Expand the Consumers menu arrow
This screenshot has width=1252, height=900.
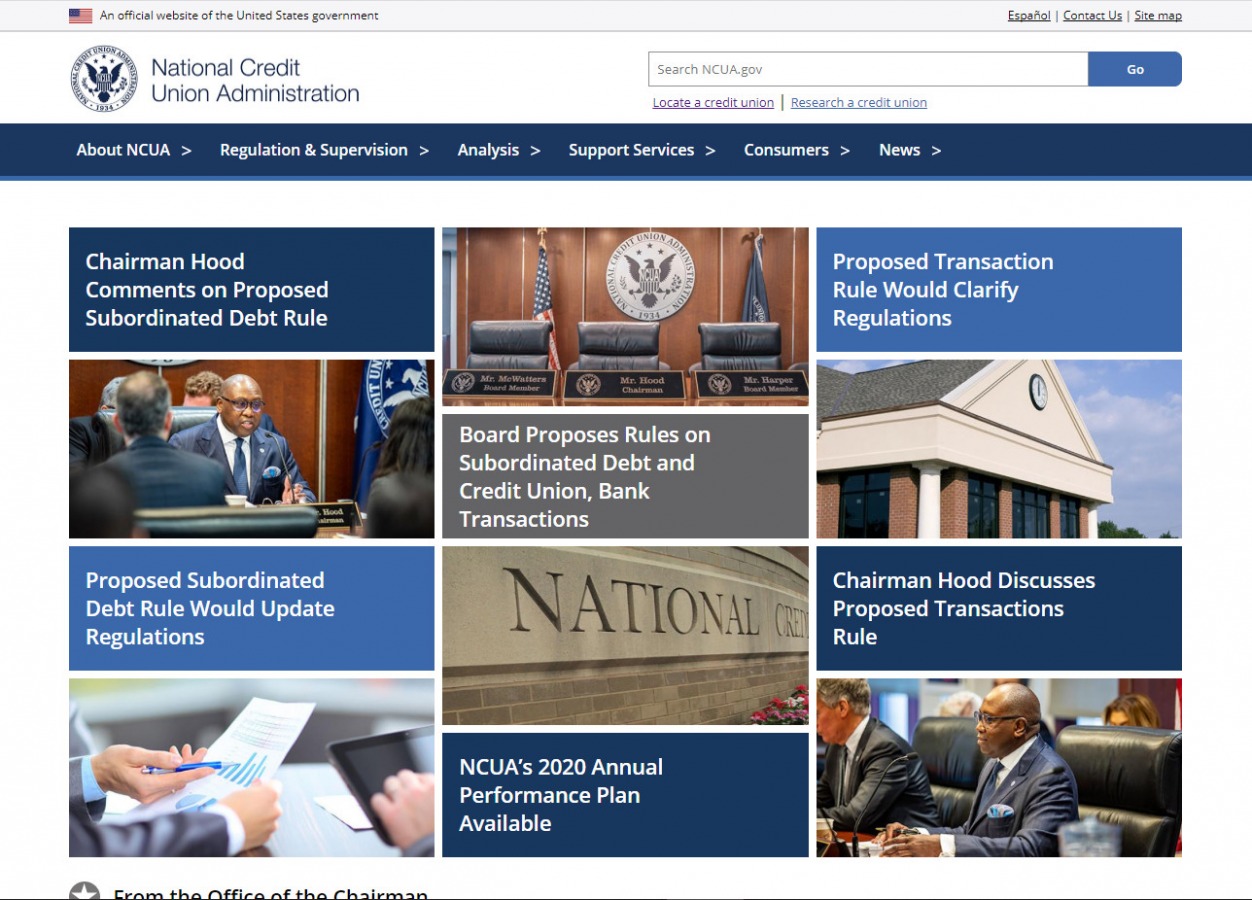[845, 151]
